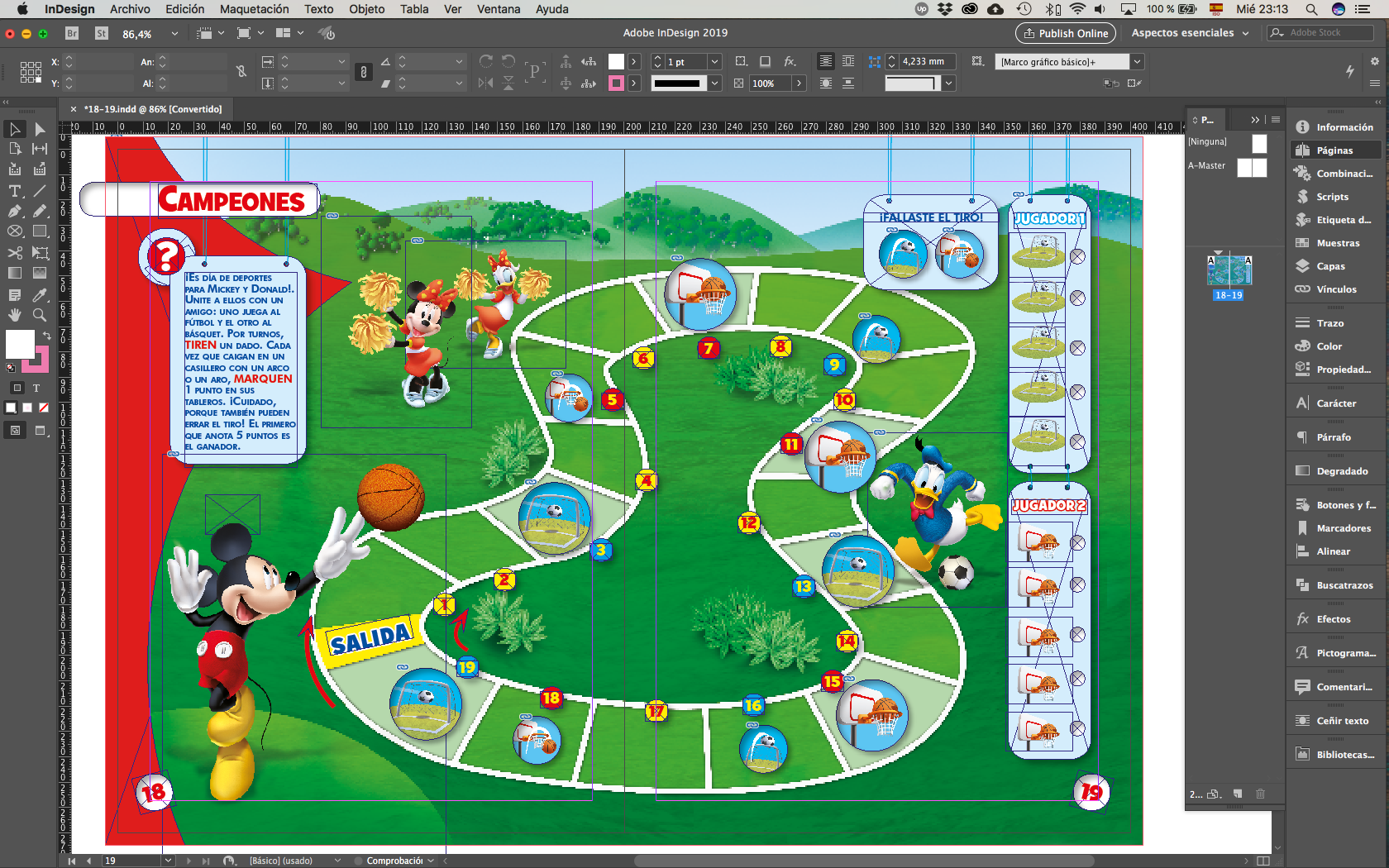Open the Objeto menu
Image resolution: width=1389 pixels, height=868 pixels.
pos(366,9)
